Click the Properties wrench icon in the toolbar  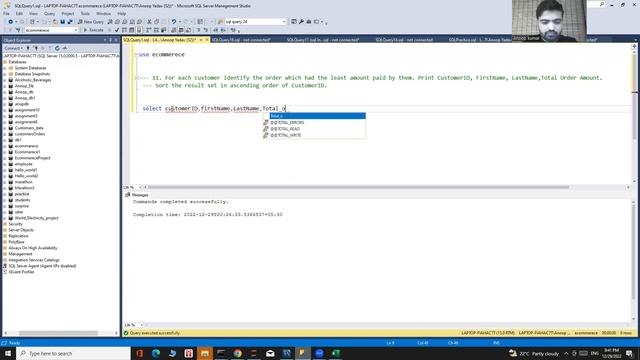click(301, 22)
